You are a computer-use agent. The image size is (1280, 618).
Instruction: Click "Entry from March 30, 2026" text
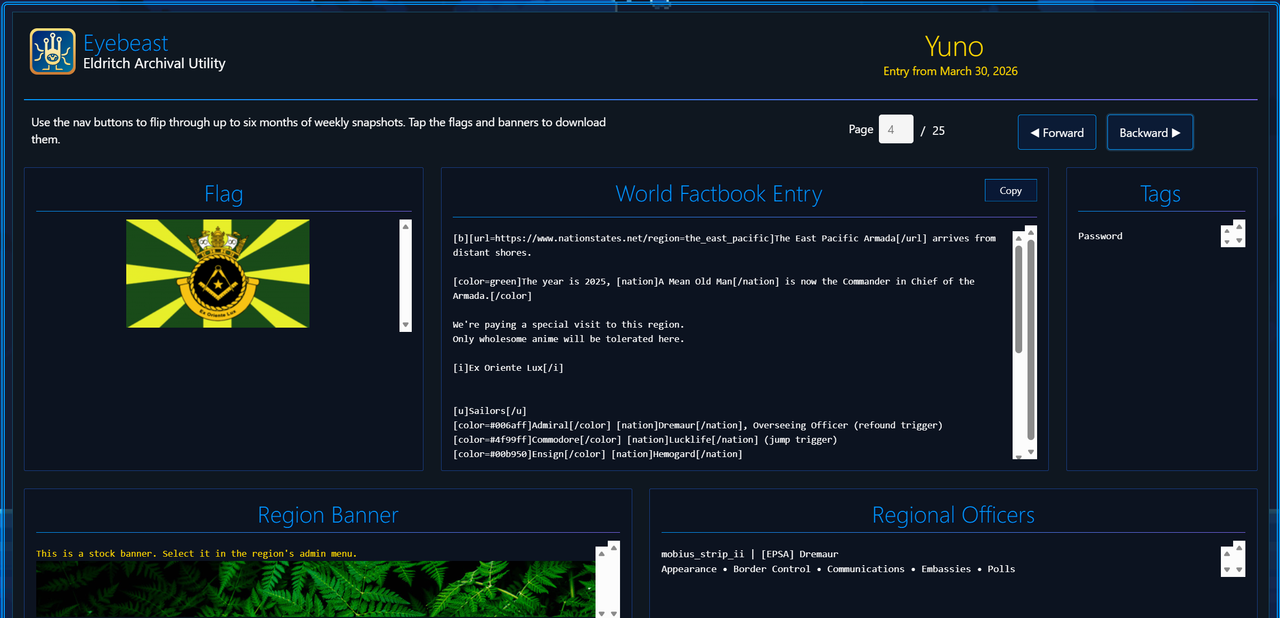pos(950,71)
